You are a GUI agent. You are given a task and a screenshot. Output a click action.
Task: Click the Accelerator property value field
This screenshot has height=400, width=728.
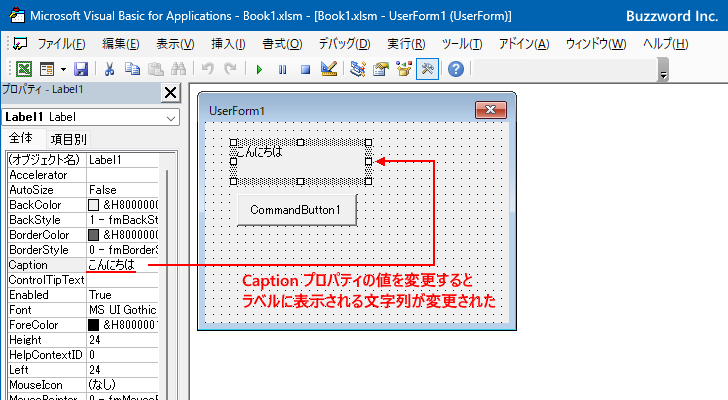(123, 175)
